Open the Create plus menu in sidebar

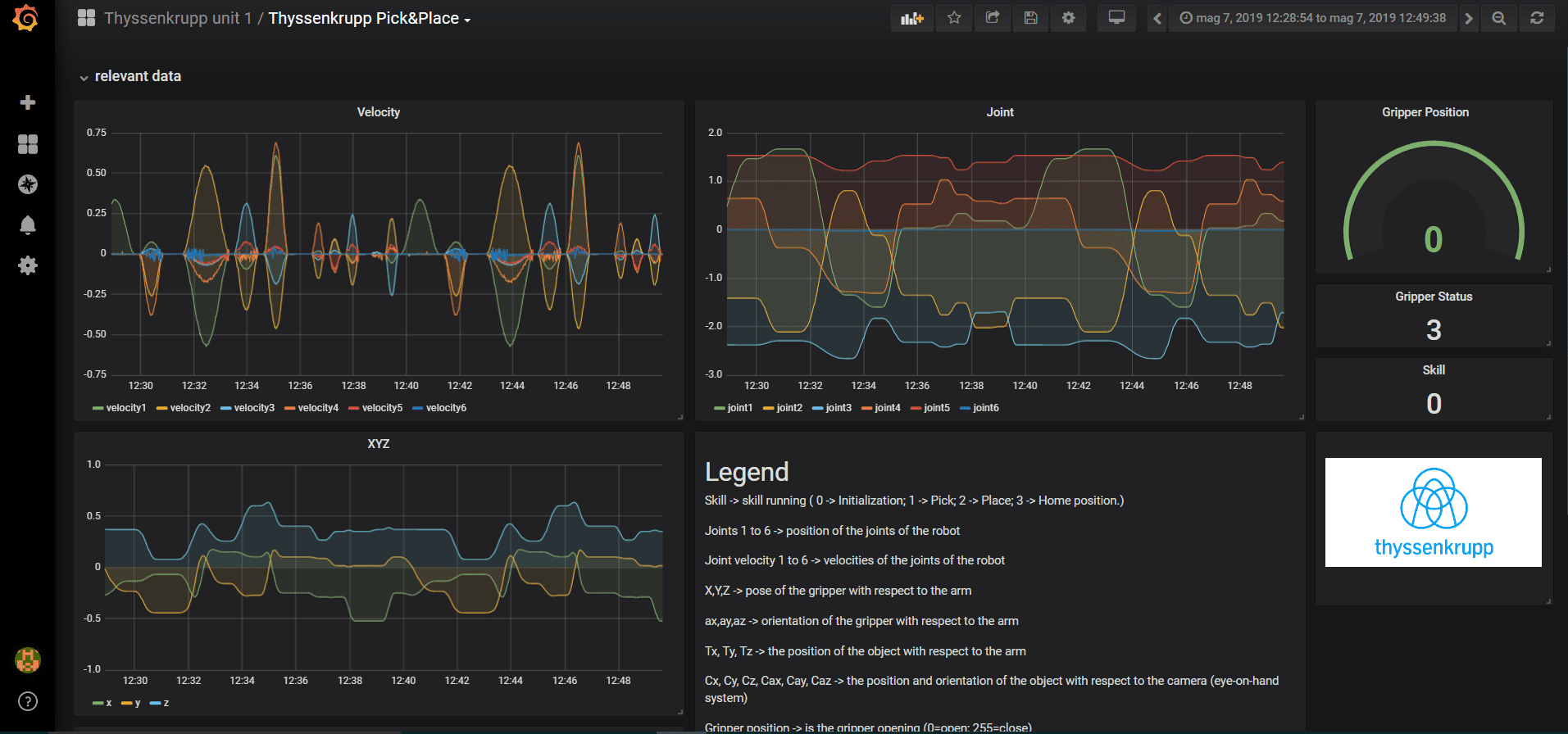28,102
